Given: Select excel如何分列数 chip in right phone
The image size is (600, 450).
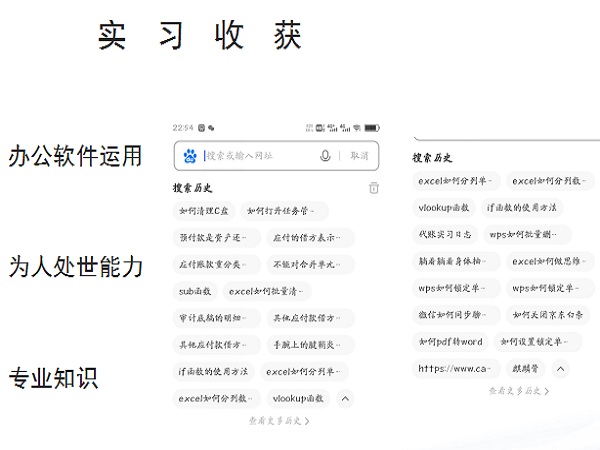Looking at the screenshot, I should pos(550,181).
